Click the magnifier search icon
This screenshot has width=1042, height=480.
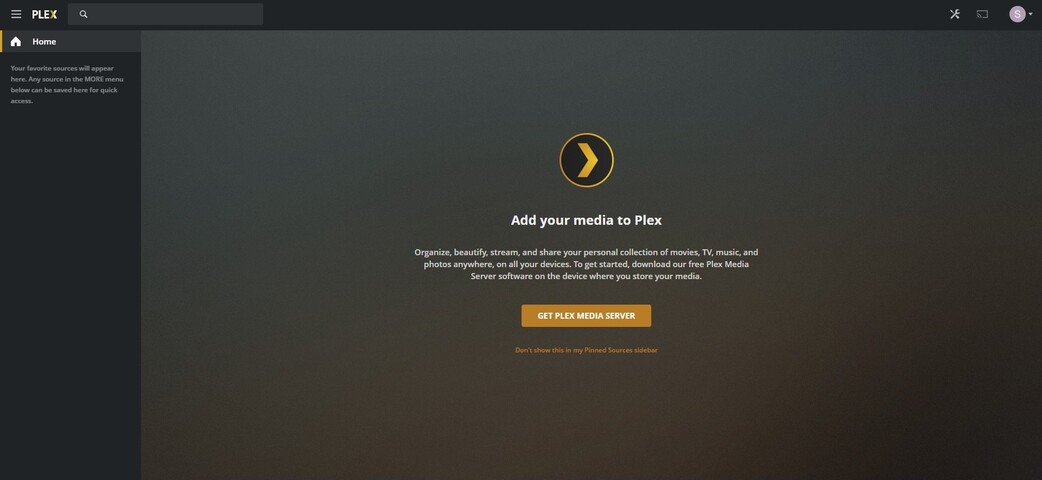(x=83, y=14)
